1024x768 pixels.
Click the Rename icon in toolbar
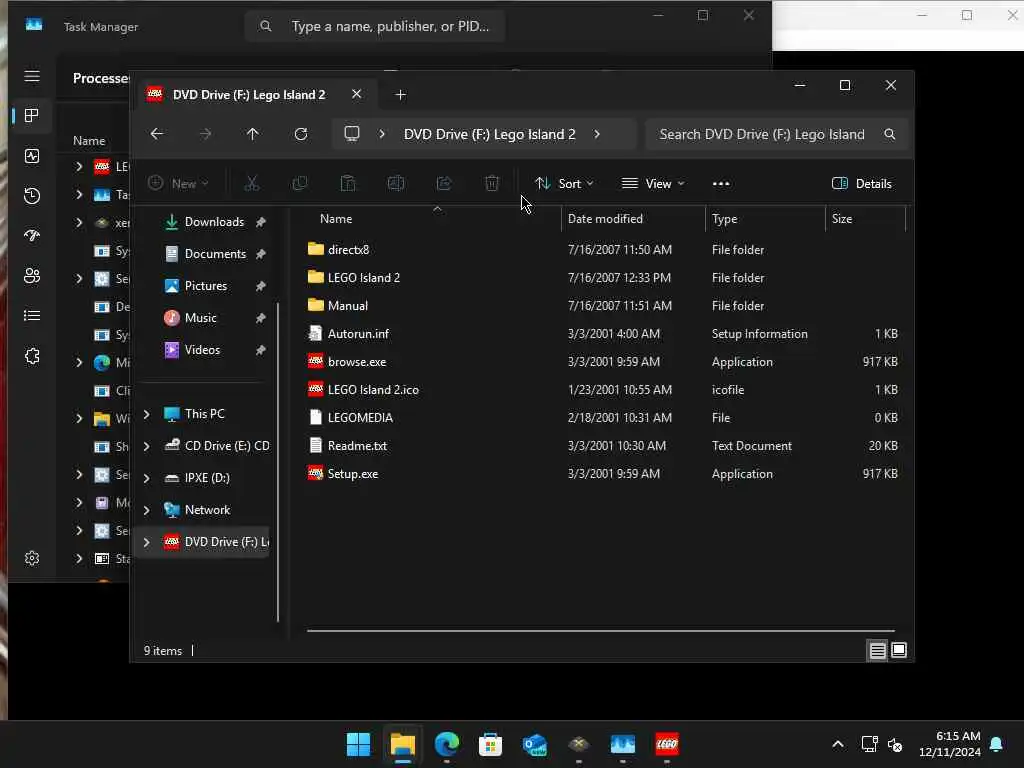pyautogui.click(x=396, y=184)
